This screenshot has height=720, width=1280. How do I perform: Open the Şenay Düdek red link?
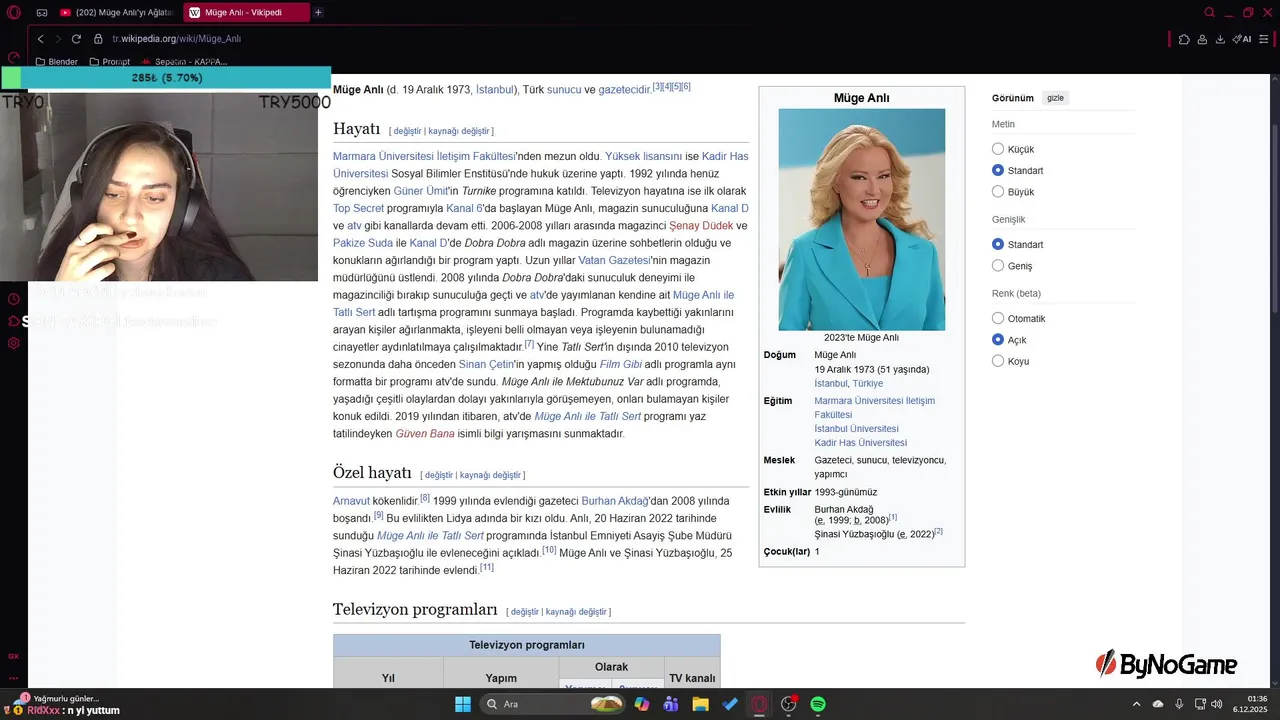point(701,226)
